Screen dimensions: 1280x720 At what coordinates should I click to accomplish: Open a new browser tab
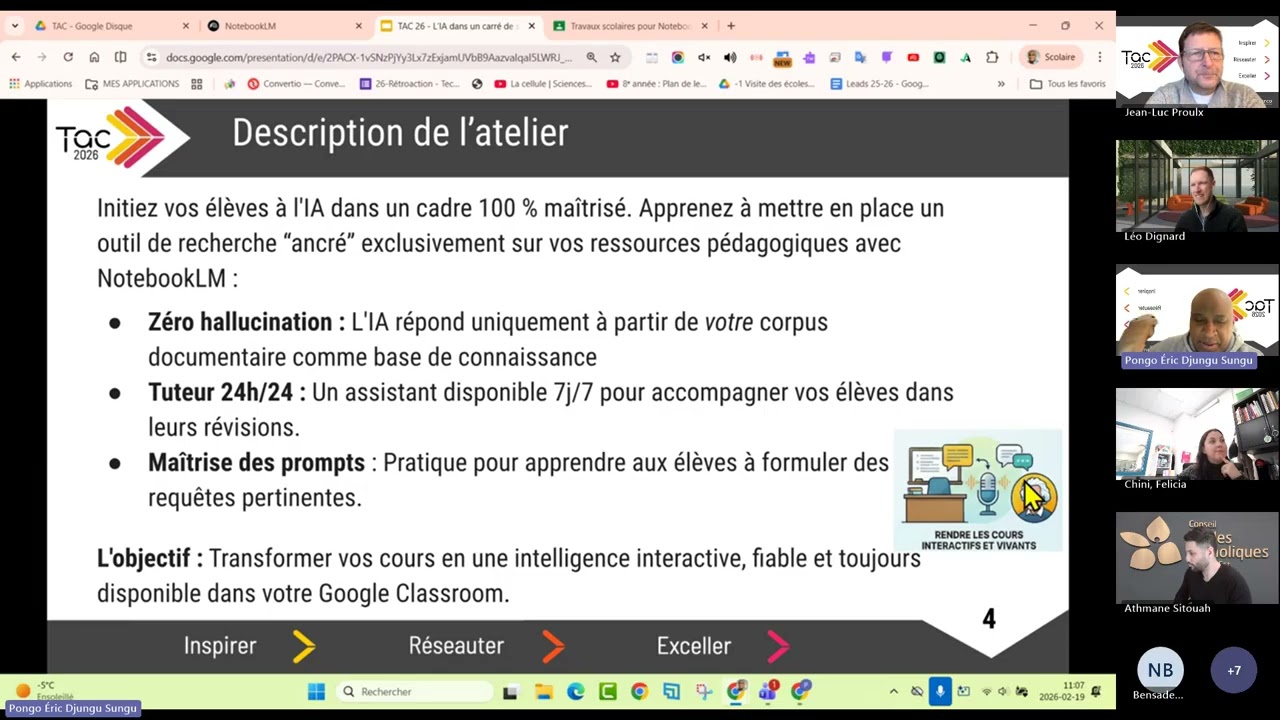[x=731, y=26]
